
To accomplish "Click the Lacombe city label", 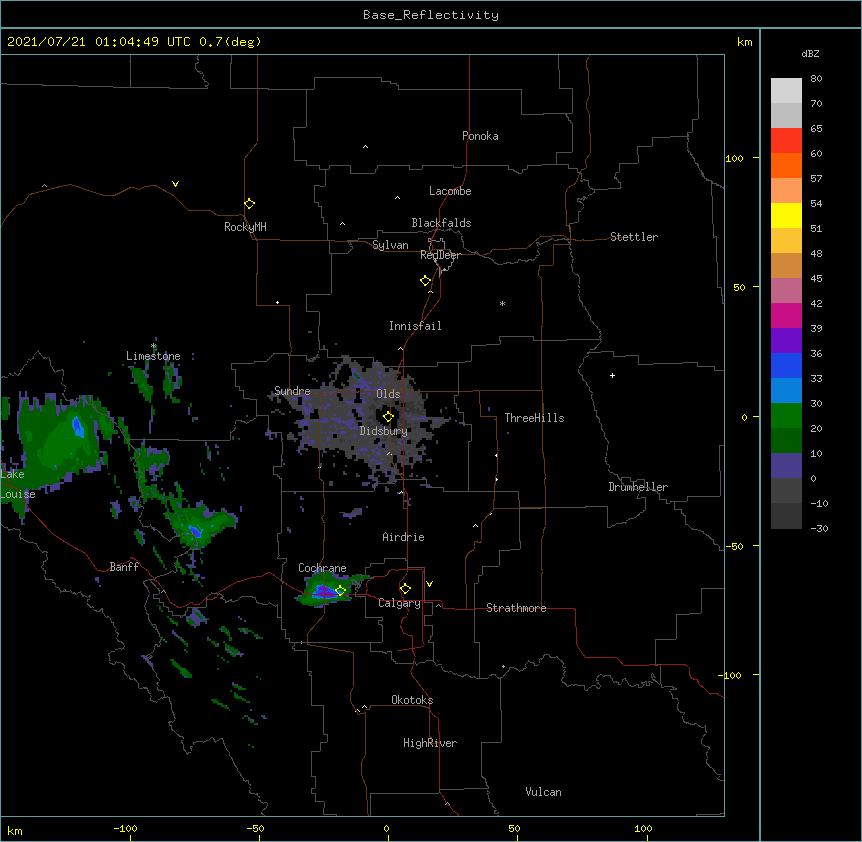I will click(x=450, y=191).
